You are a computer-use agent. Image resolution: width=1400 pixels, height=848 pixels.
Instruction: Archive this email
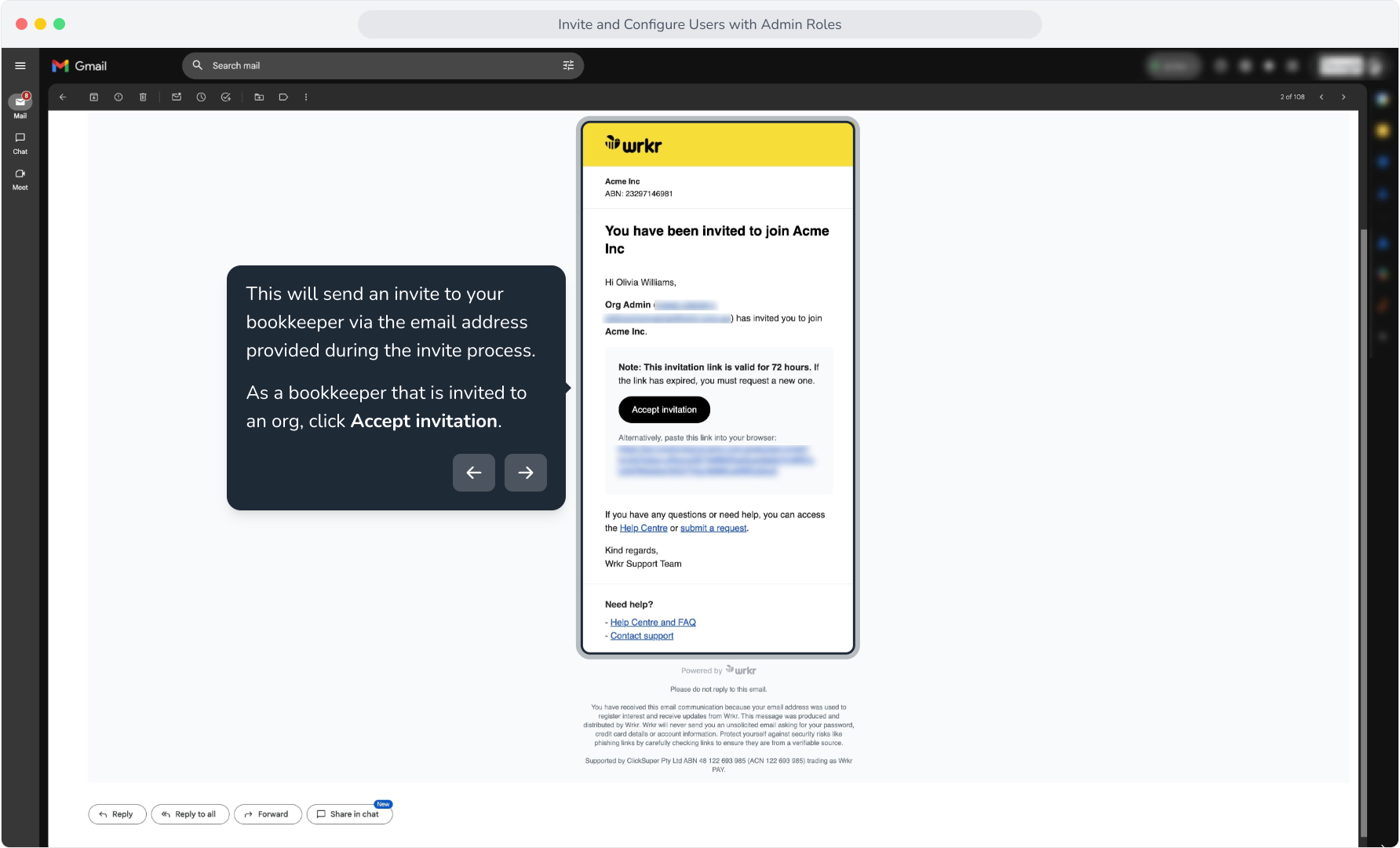tap(93, 97)
